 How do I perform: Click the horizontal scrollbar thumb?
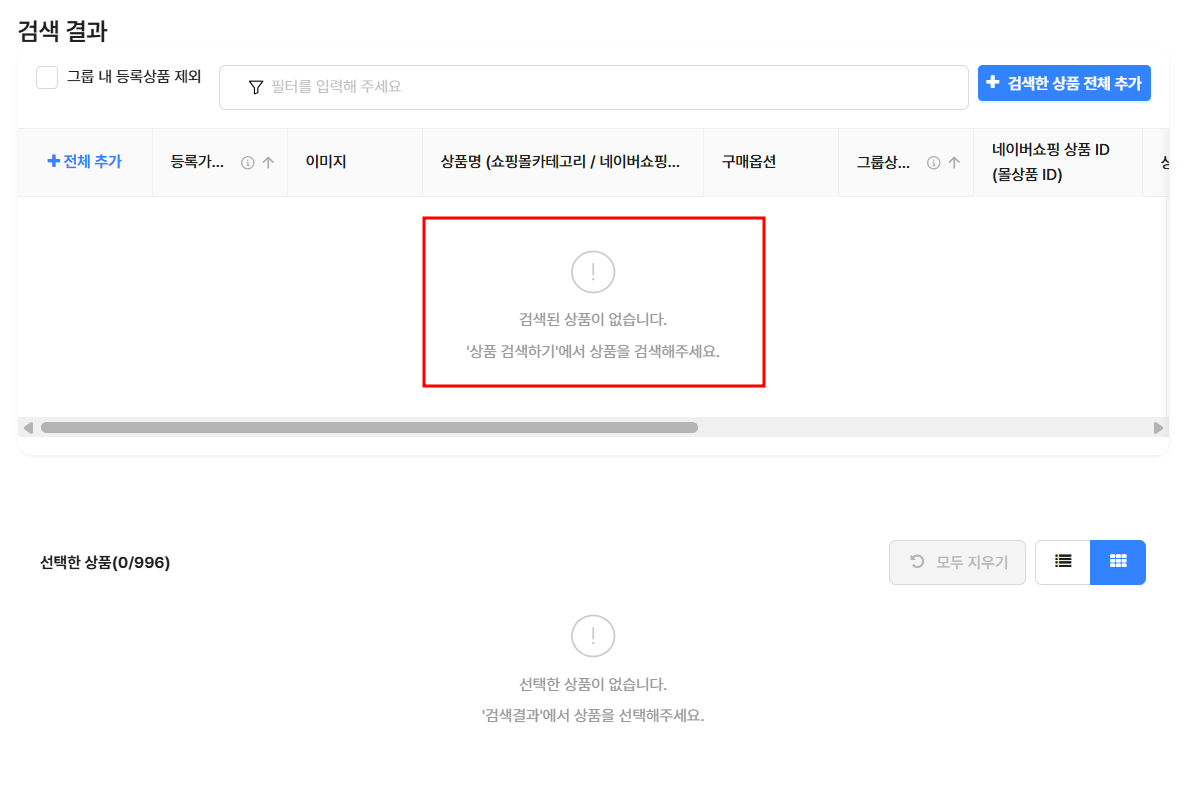[x=369, y=428]
